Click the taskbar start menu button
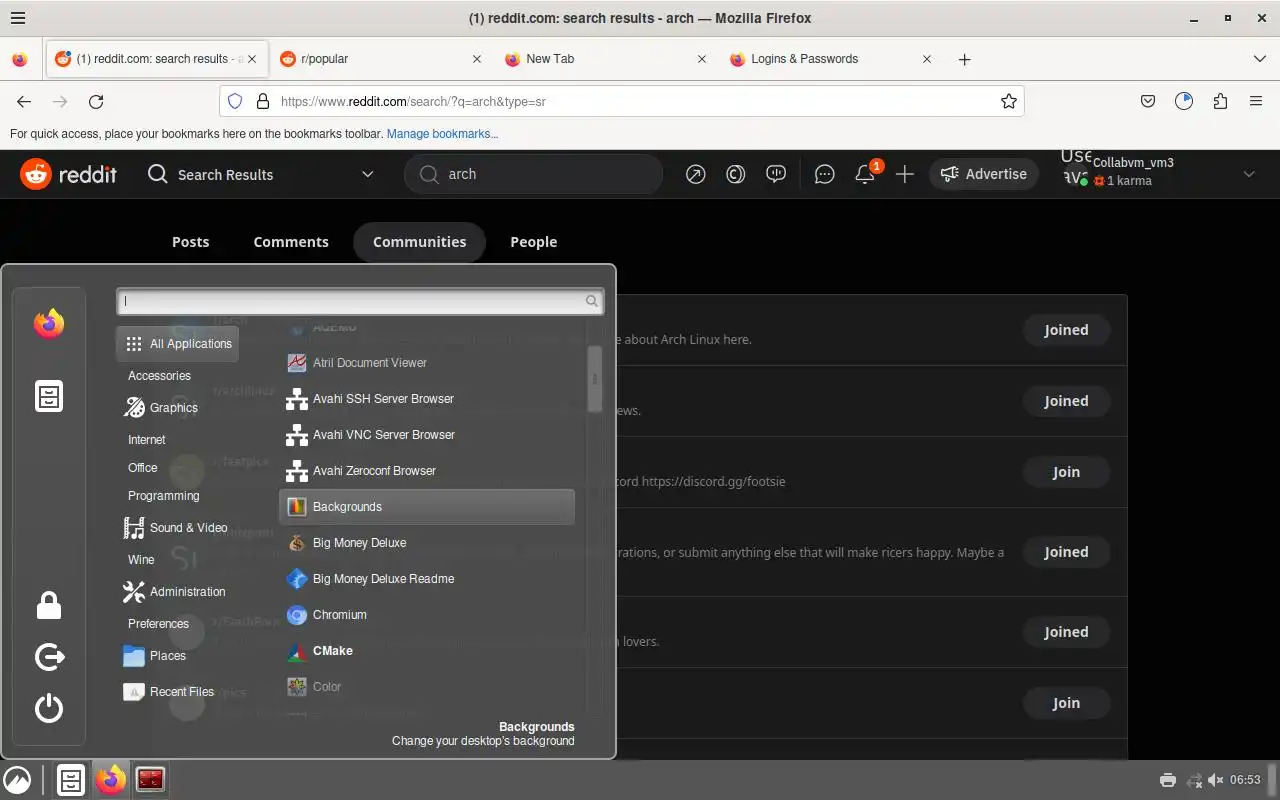Viewport: 1280px width, 800px height. 17,780
